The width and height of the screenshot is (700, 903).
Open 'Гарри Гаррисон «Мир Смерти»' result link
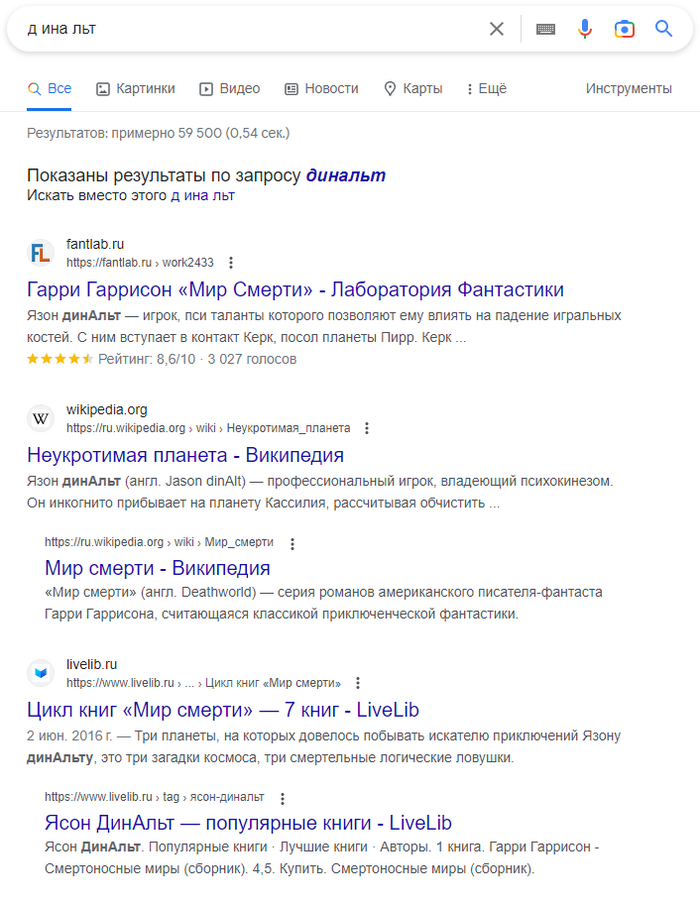pyautogui.click(x=295, y=290)
